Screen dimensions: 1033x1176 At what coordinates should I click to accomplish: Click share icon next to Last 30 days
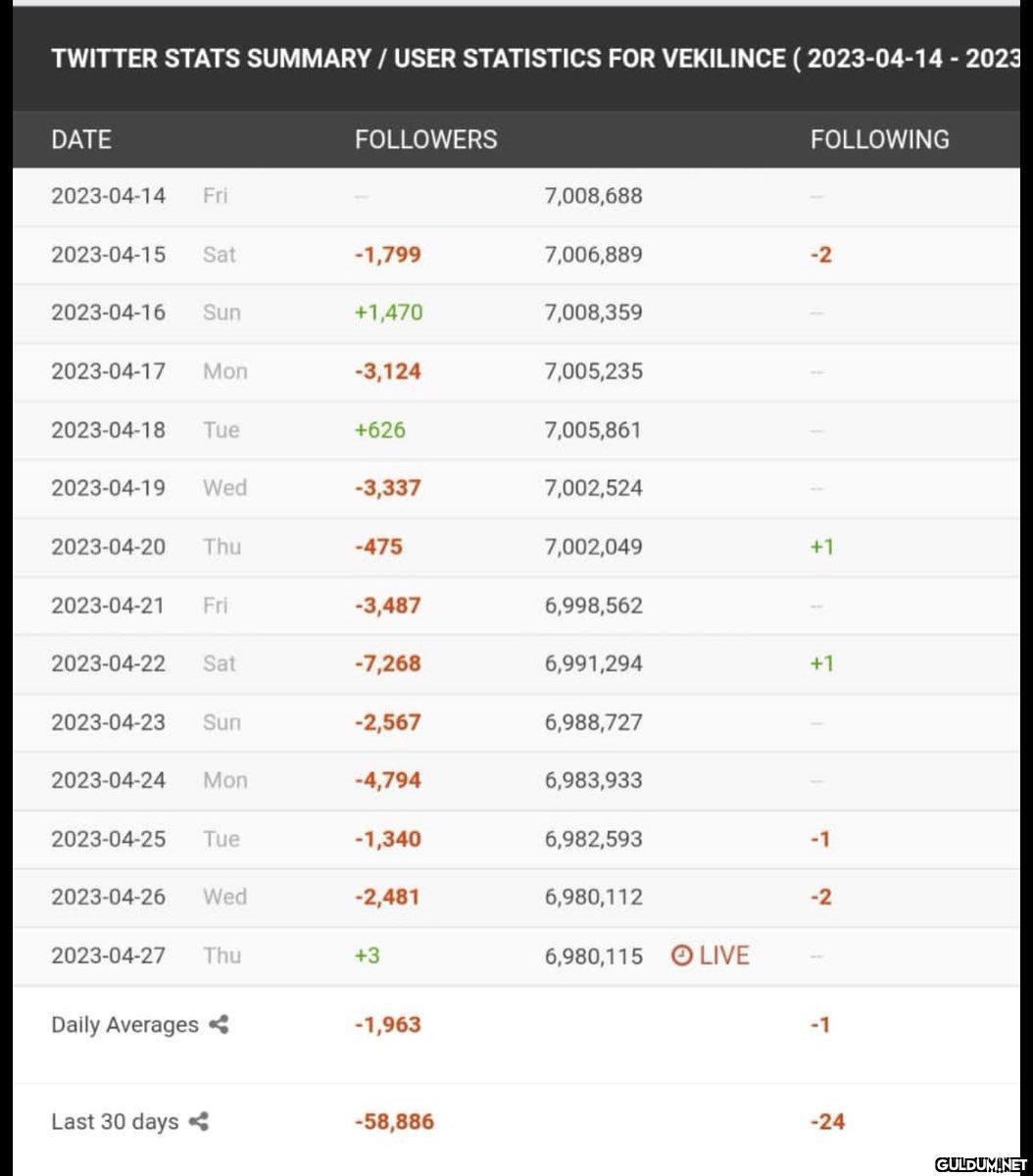pos(199,1122)
